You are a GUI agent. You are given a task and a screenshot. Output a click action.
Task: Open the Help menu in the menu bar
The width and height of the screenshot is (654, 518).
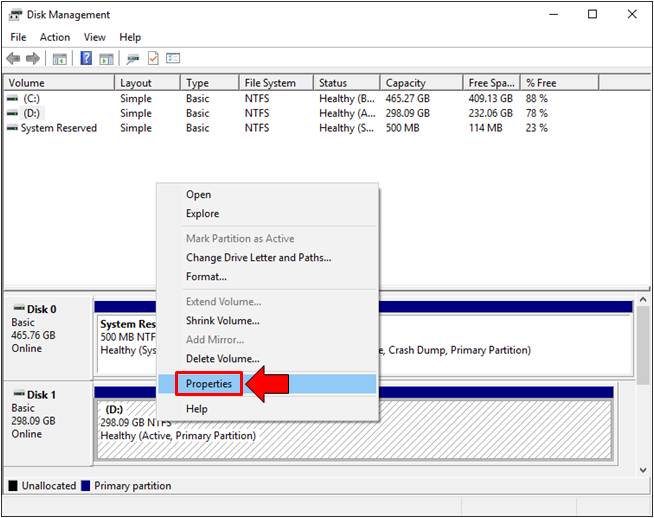pos(130,38)
